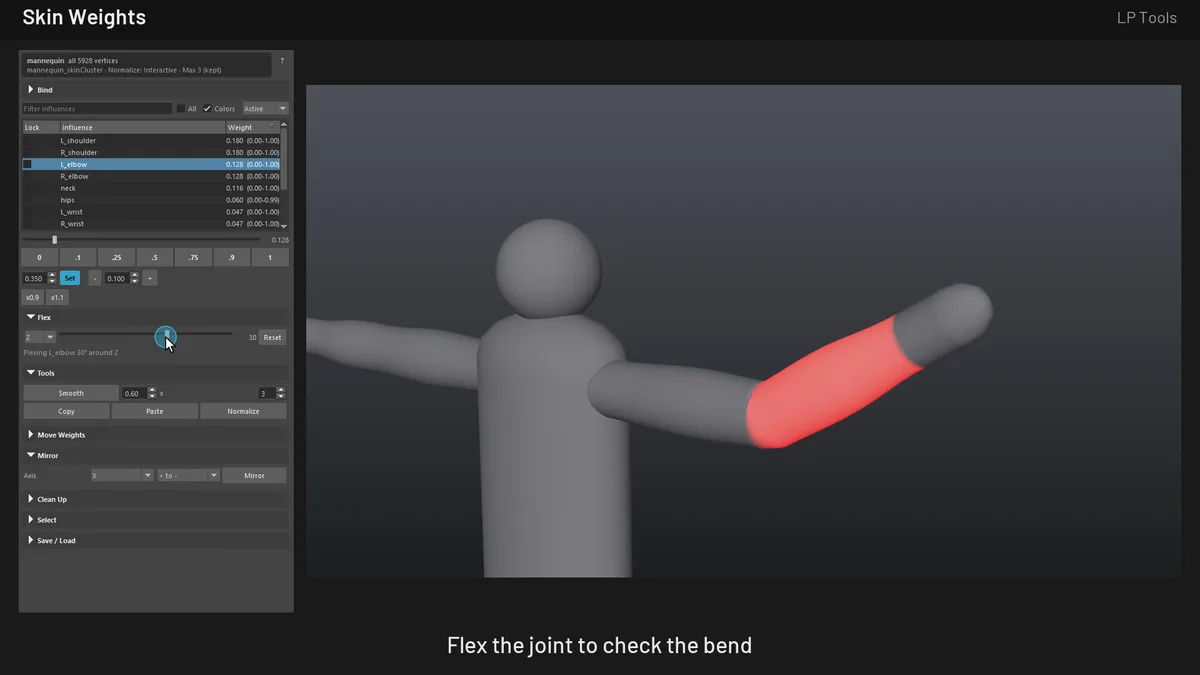This screenshot has width=1200, height=675.
Task: Set weight preset to .75
Action: (x=193, y=258)
